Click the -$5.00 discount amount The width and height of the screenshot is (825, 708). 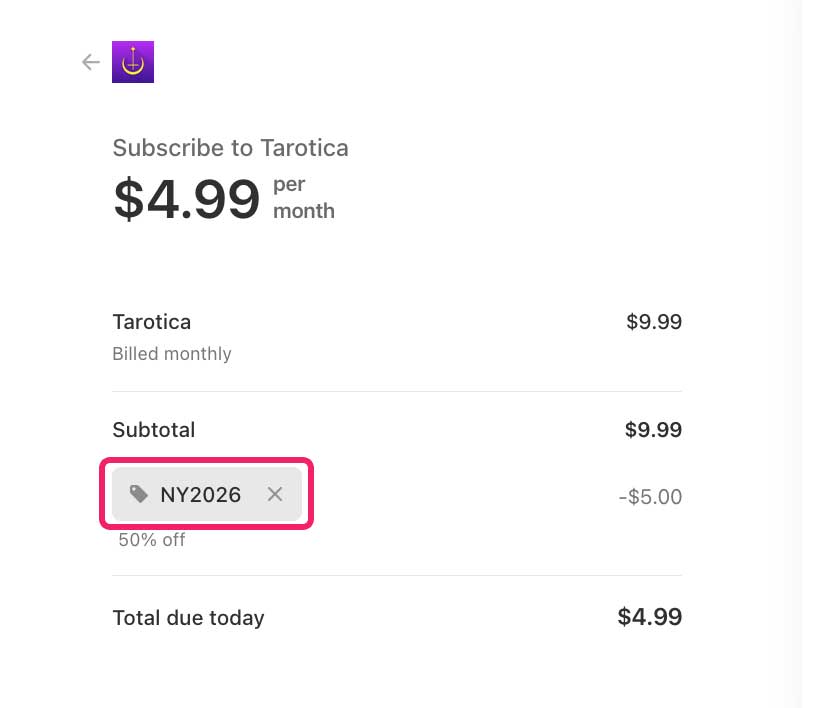[x=650, y=497]
